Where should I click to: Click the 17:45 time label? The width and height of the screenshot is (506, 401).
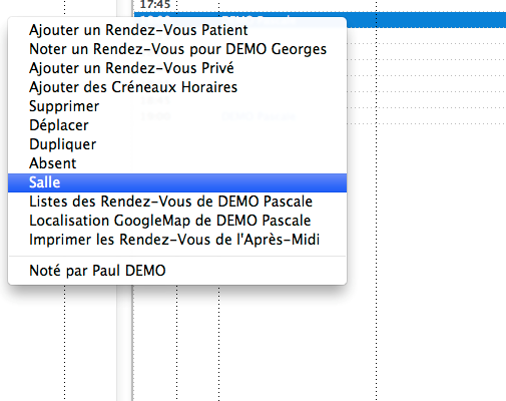(x=155, y=5)
